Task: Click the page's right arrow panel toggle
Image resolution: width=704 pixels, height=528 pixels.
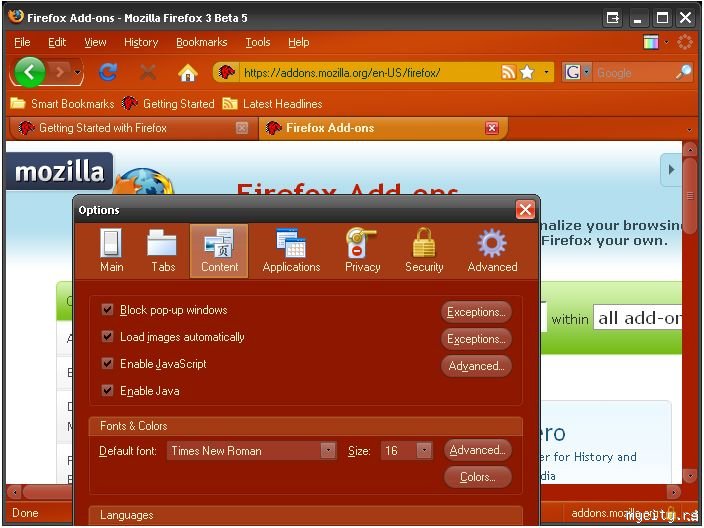Action: click(671, 170)
